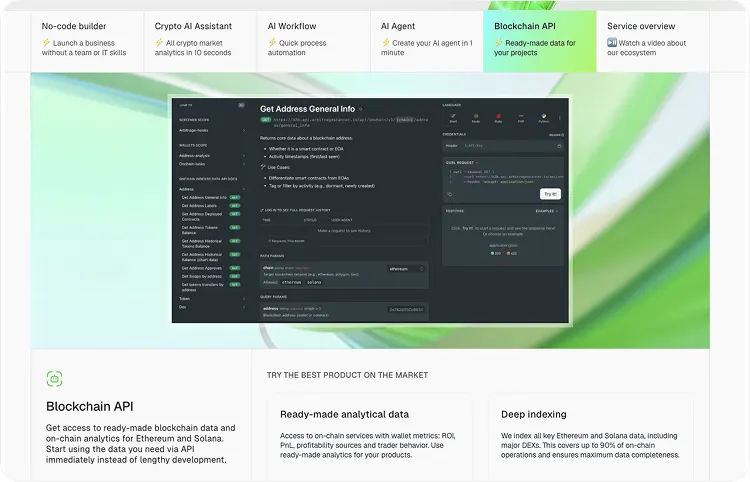Click the icon beside Get Address General Info title

[361, 109]
